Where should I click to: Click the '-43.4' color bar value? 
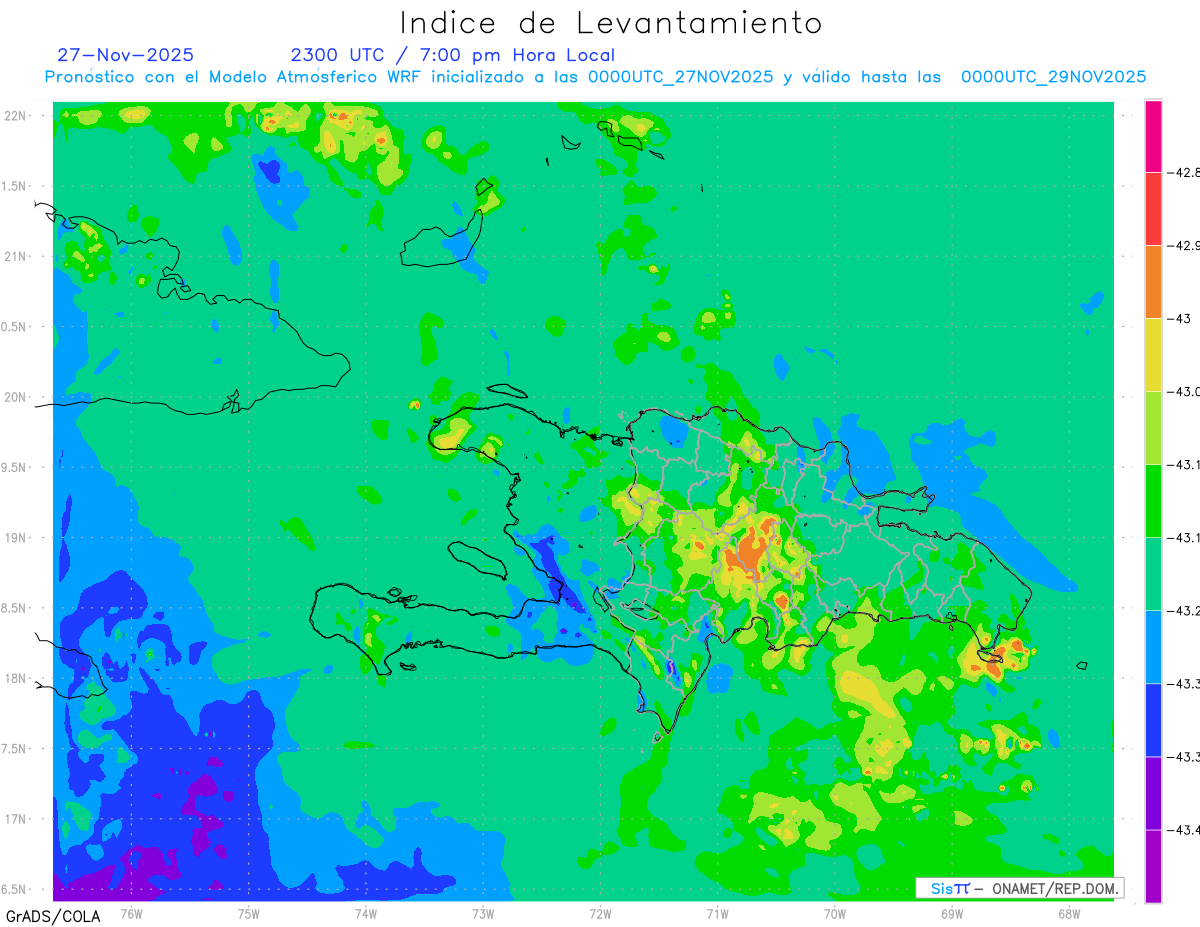(1185, 830)
